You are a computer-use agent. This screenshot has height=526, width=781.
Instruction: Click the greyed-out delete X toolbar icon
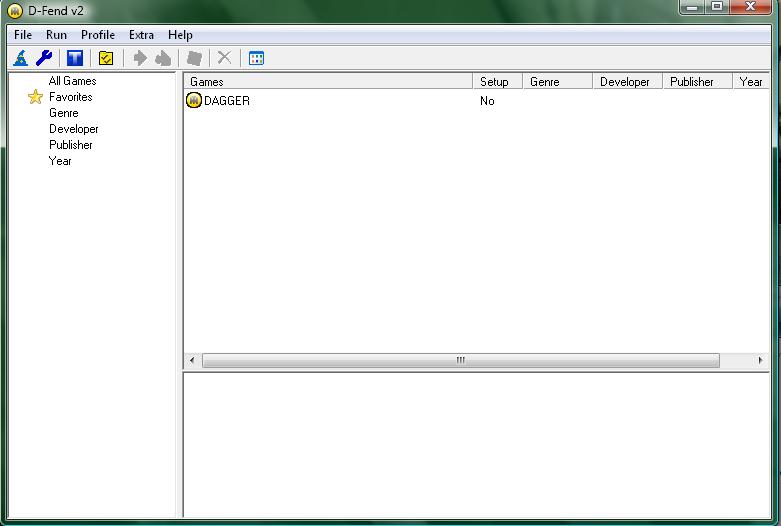click(225, 58)
